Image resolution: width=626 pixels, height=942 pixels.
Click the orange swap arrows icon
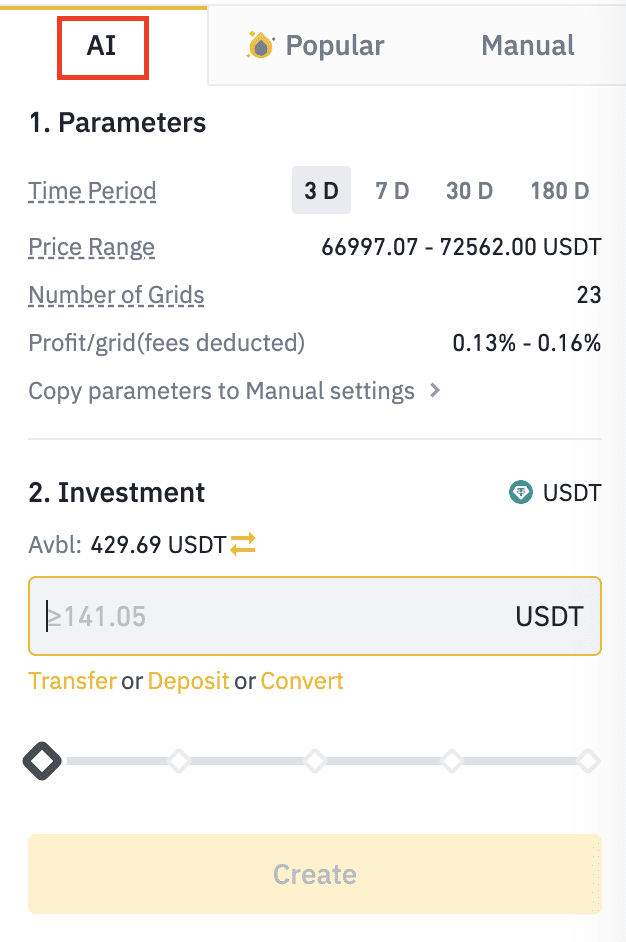tap(243, 545)
